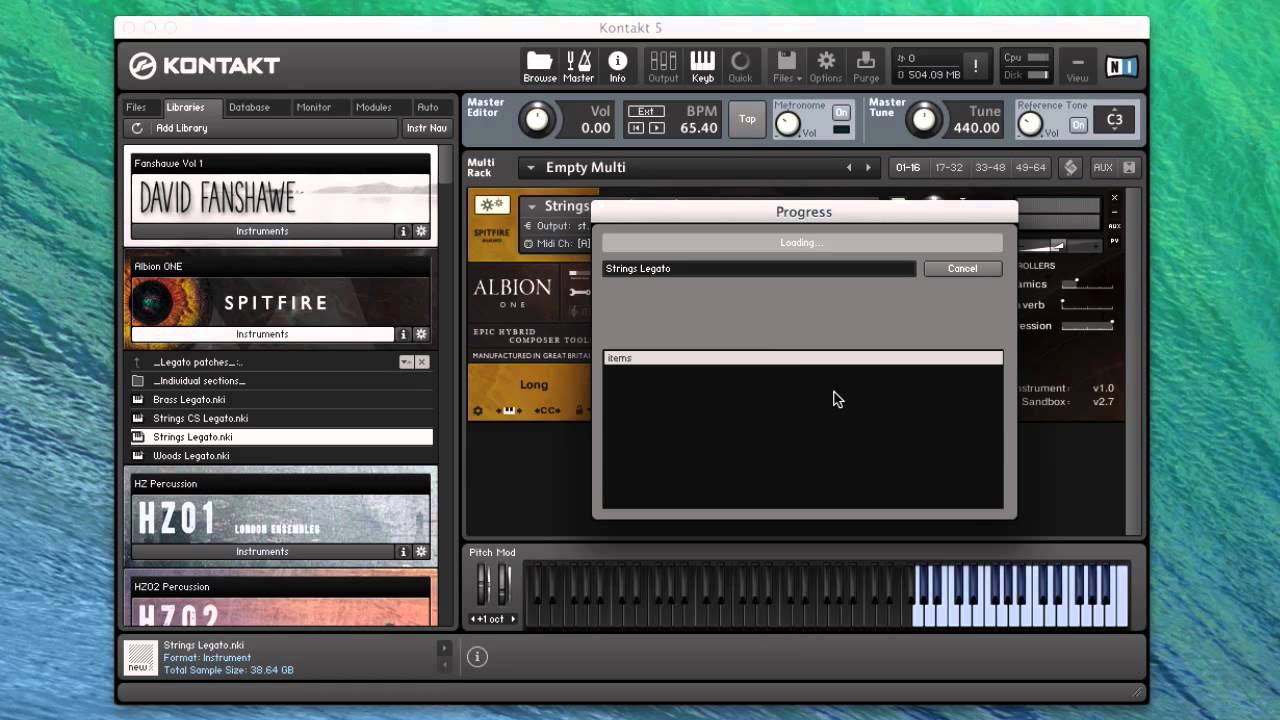Toggle Reference Tone On button
1280x720 pixels.
pos(1078,125)
